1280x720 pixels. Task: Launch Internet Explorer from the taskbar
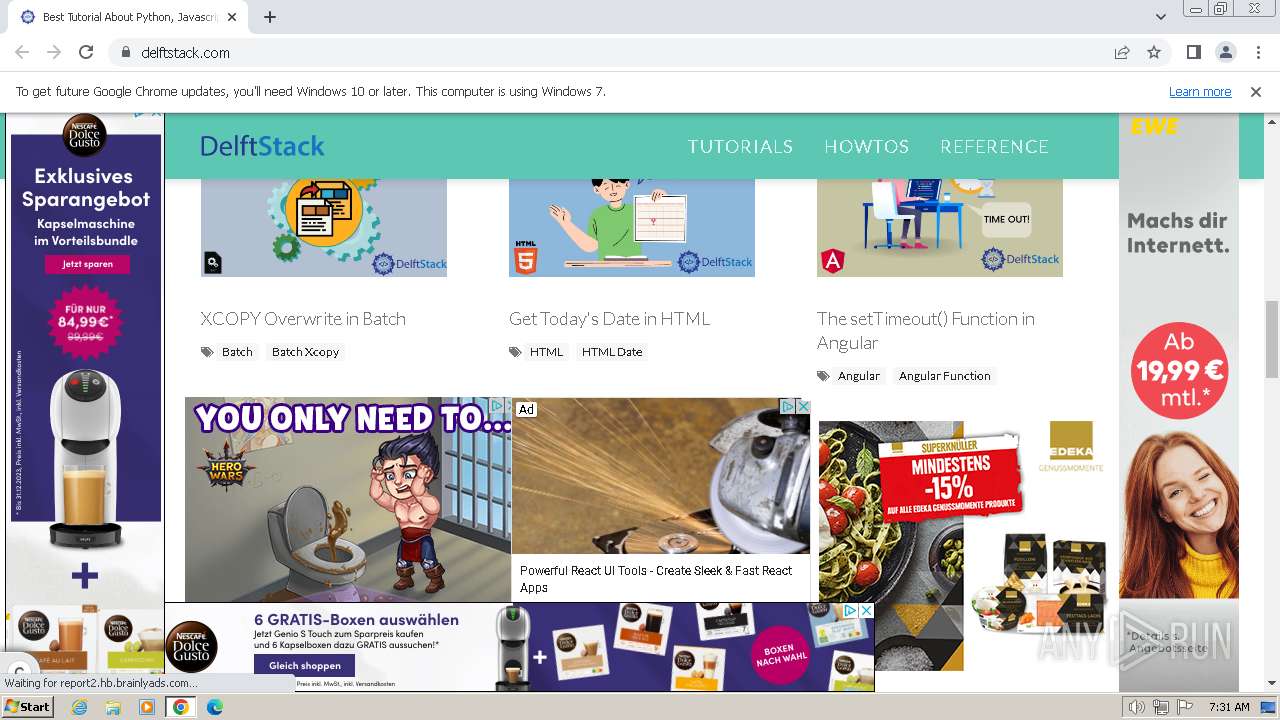click(79, 707)
